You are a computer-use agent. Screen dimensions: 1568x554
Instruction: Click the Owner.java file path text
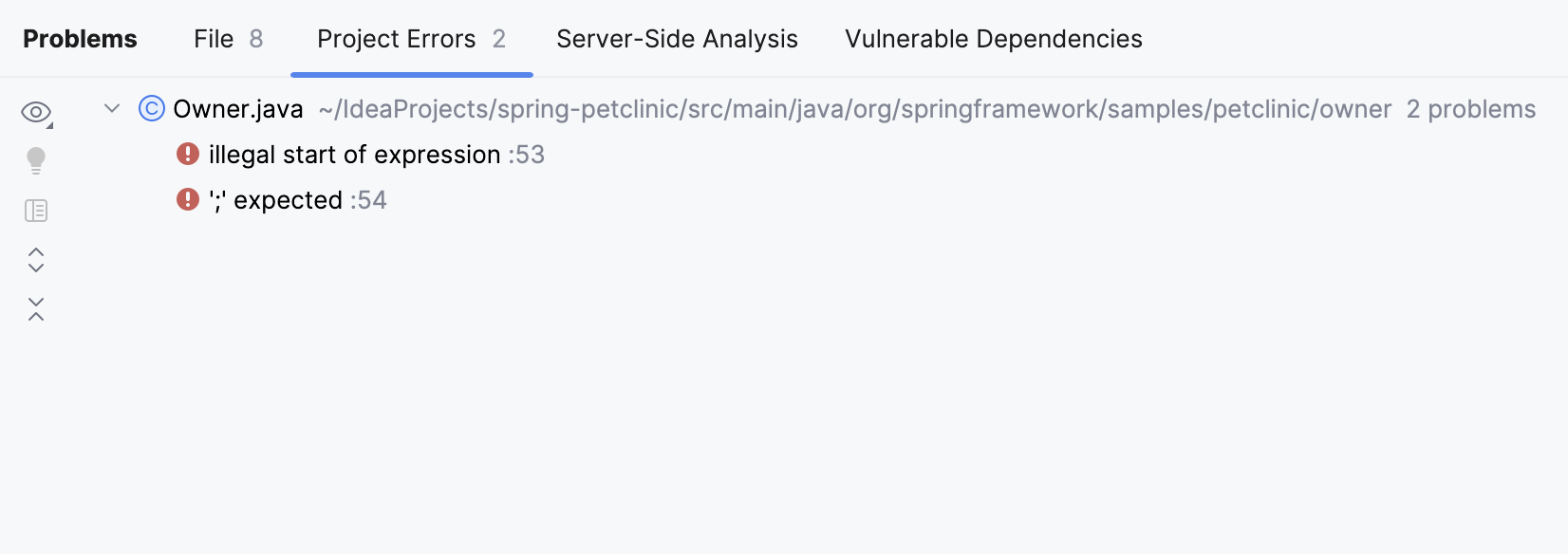(854, 109)
